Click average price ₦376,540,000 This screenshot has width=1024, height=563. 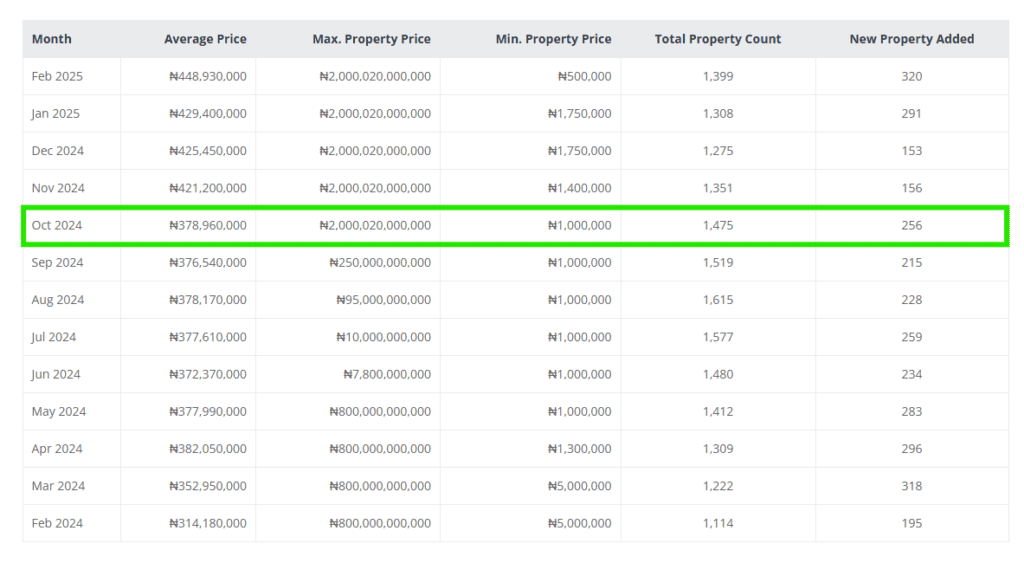(x=208, y=263)
